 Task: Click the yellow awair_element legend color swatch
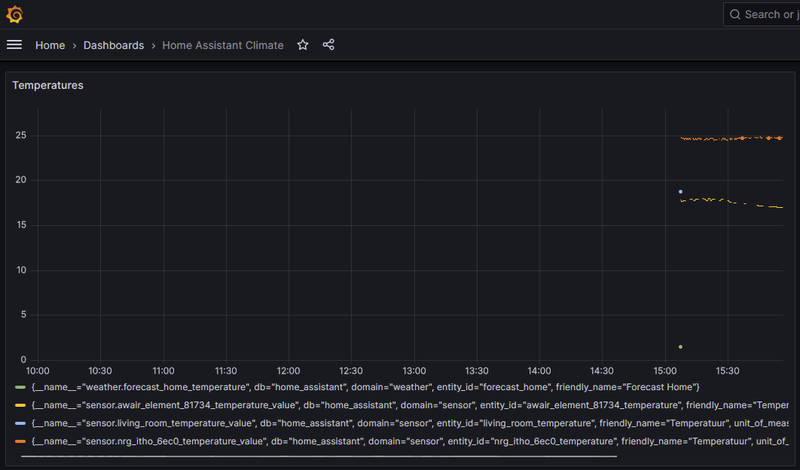[20, 405]
